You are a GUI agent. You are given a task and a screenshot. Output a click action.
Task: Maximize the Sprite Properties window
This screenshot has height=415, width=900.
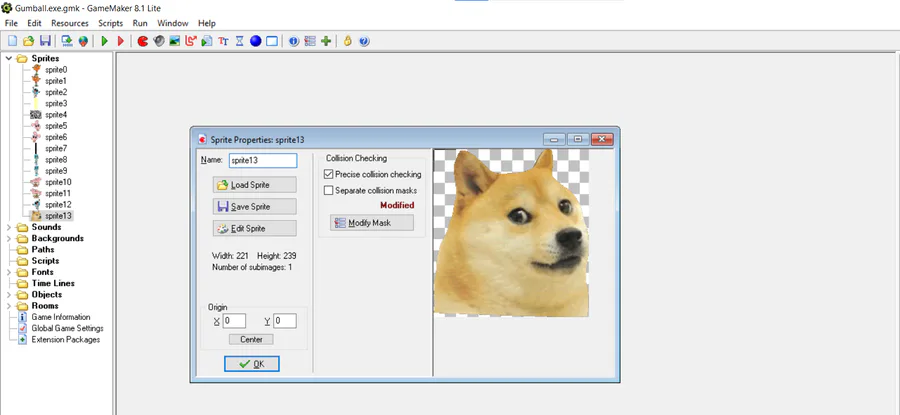[578, 139]
